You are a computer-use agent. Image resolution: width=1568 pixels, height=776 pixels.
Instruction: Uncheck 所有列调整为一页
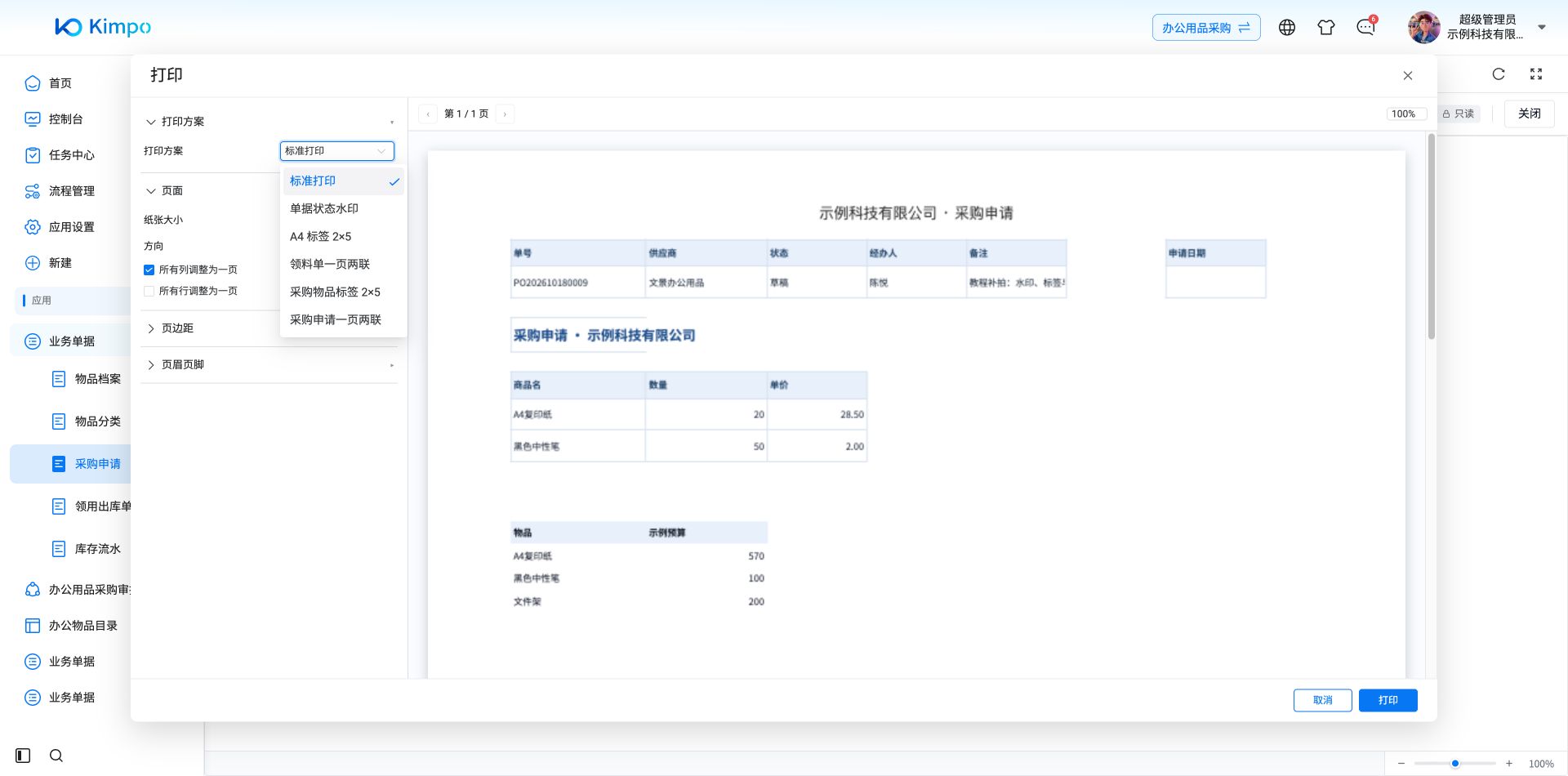149,270
